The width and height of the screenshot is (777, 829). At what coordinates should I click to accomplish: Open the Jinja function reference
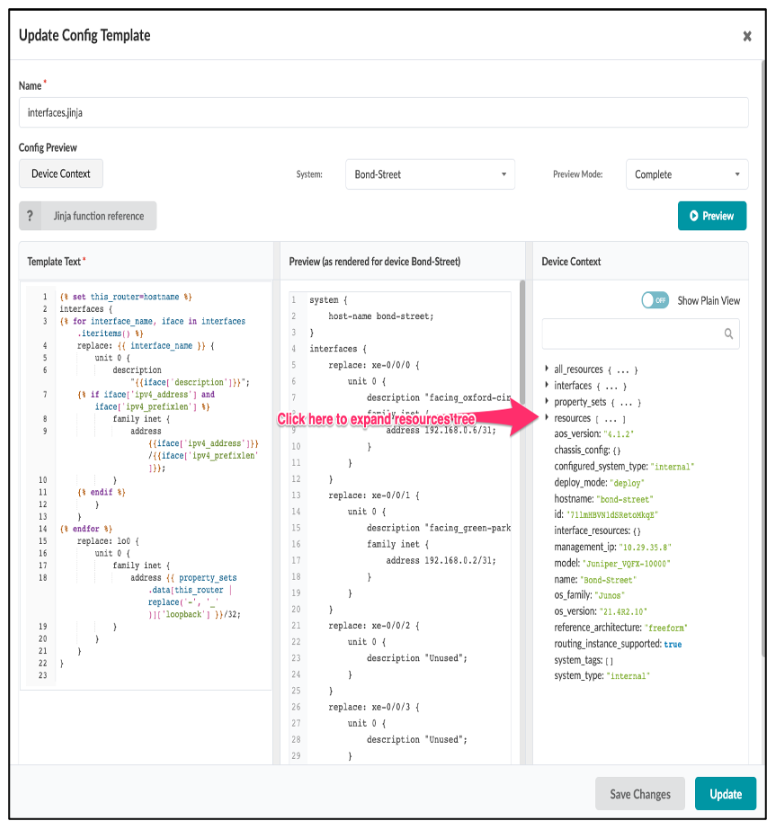pos(98,215)
